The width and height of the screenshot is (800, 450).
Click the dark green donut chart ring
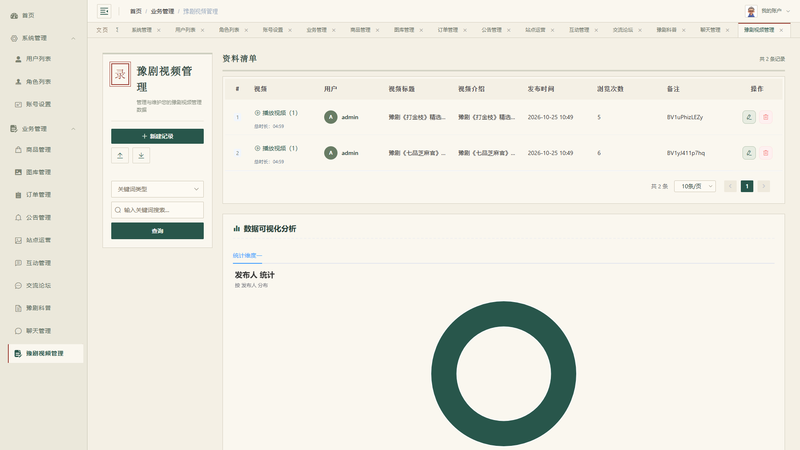point(444,373)
